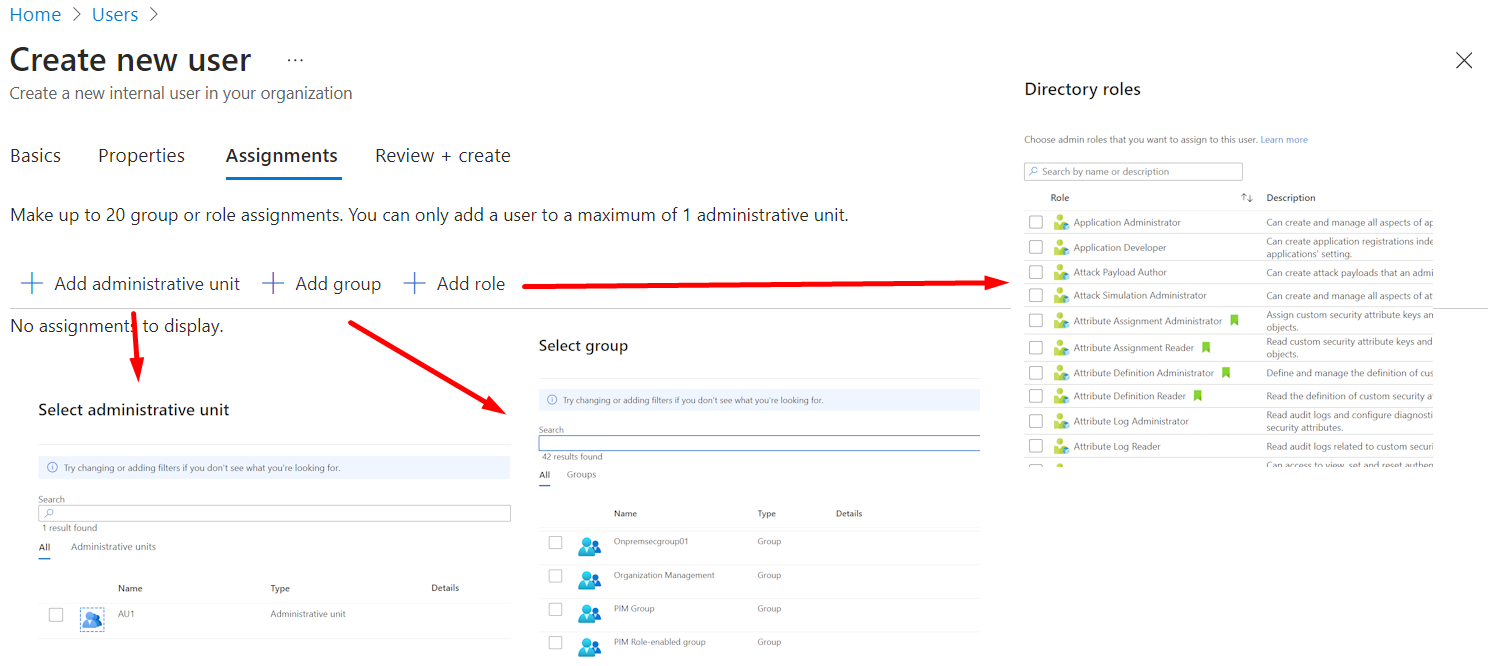Open the Properties tab
The width and height of the screenshot is (1495, 666).
(x=141, y=156)
